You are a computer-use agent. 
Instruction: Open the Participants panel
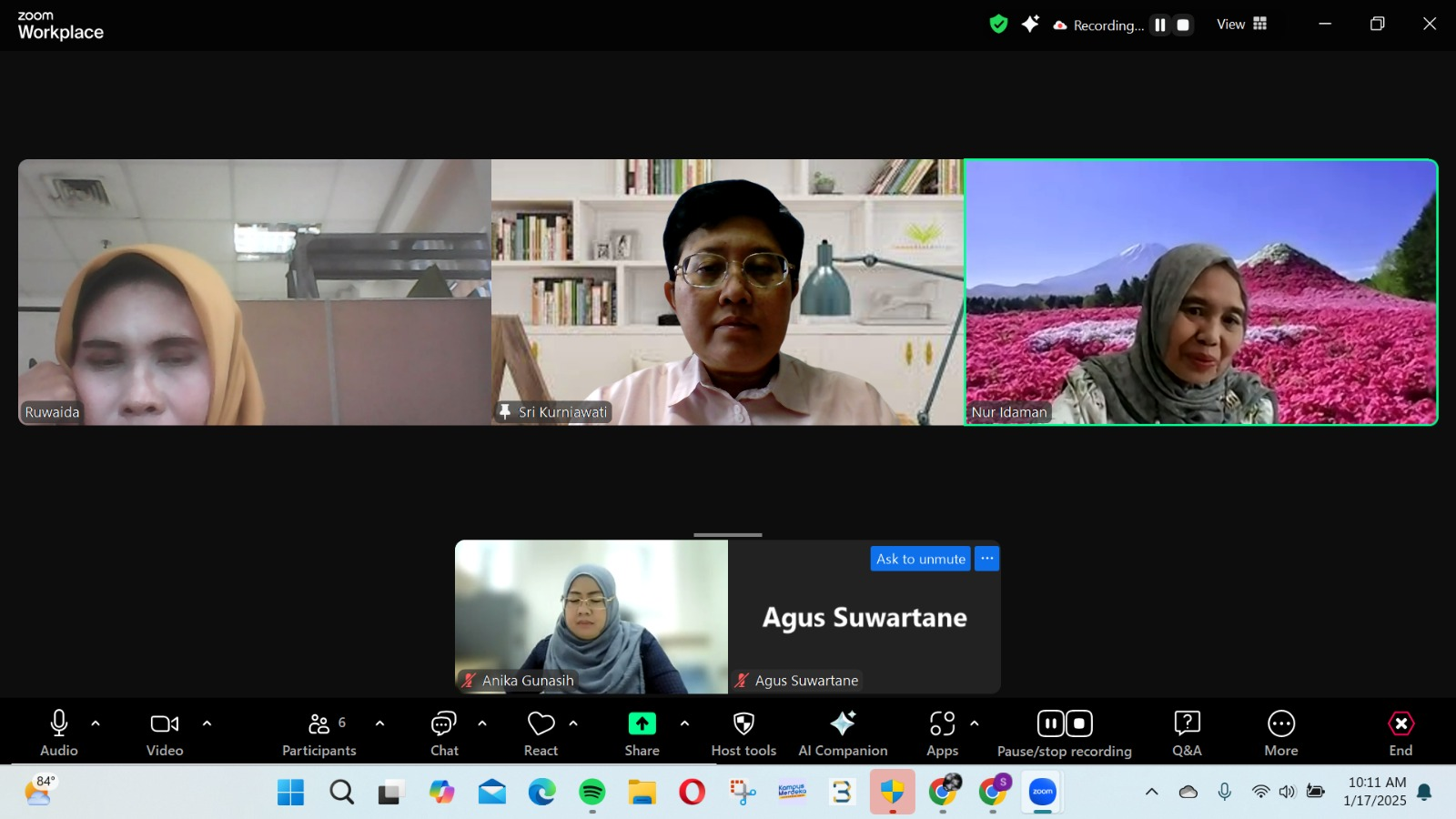pos(319,733)
